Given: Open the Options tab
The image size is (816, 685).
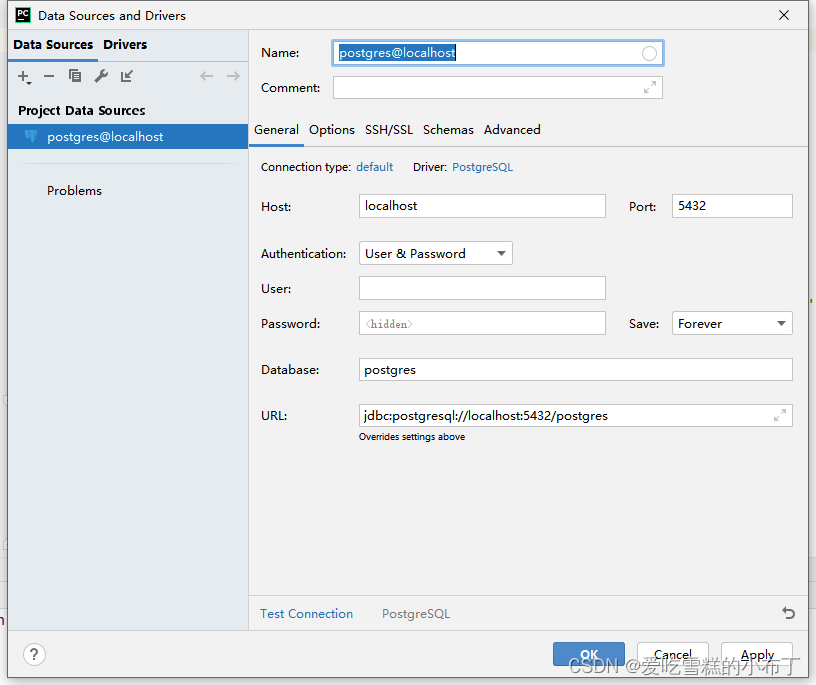Looking at the screenshot, I should coord(332,130).
